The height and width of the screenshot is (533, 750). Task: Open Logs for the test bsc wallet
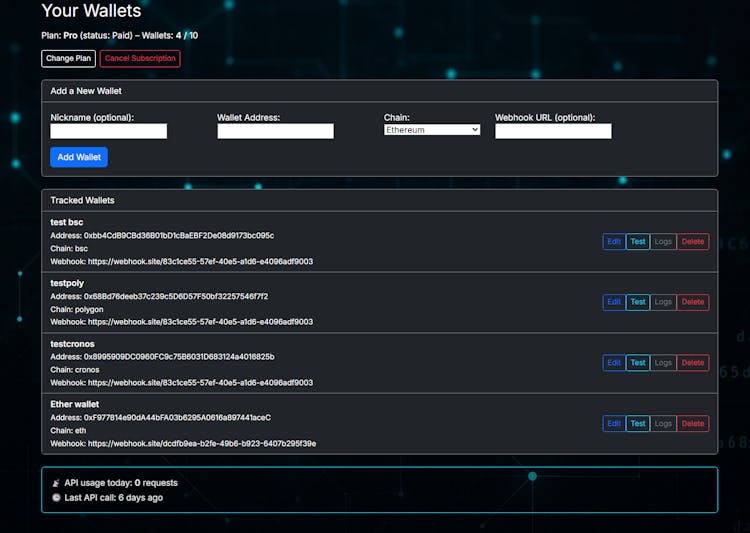[663, 242]
